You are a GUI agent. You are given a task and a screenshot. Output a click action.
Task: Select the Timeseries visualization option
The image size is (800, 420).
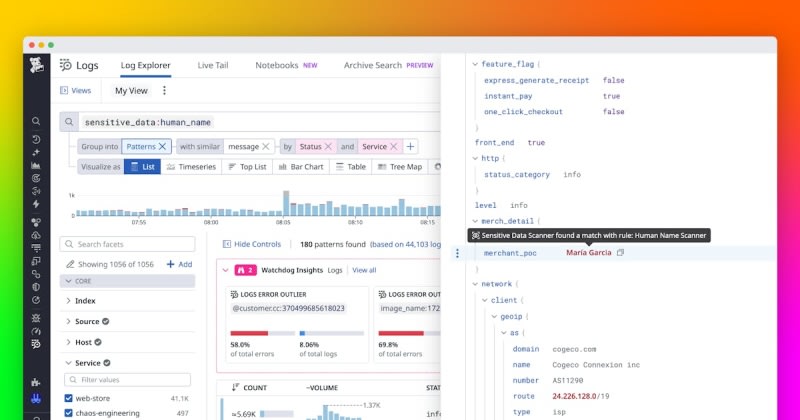[192, 167]
